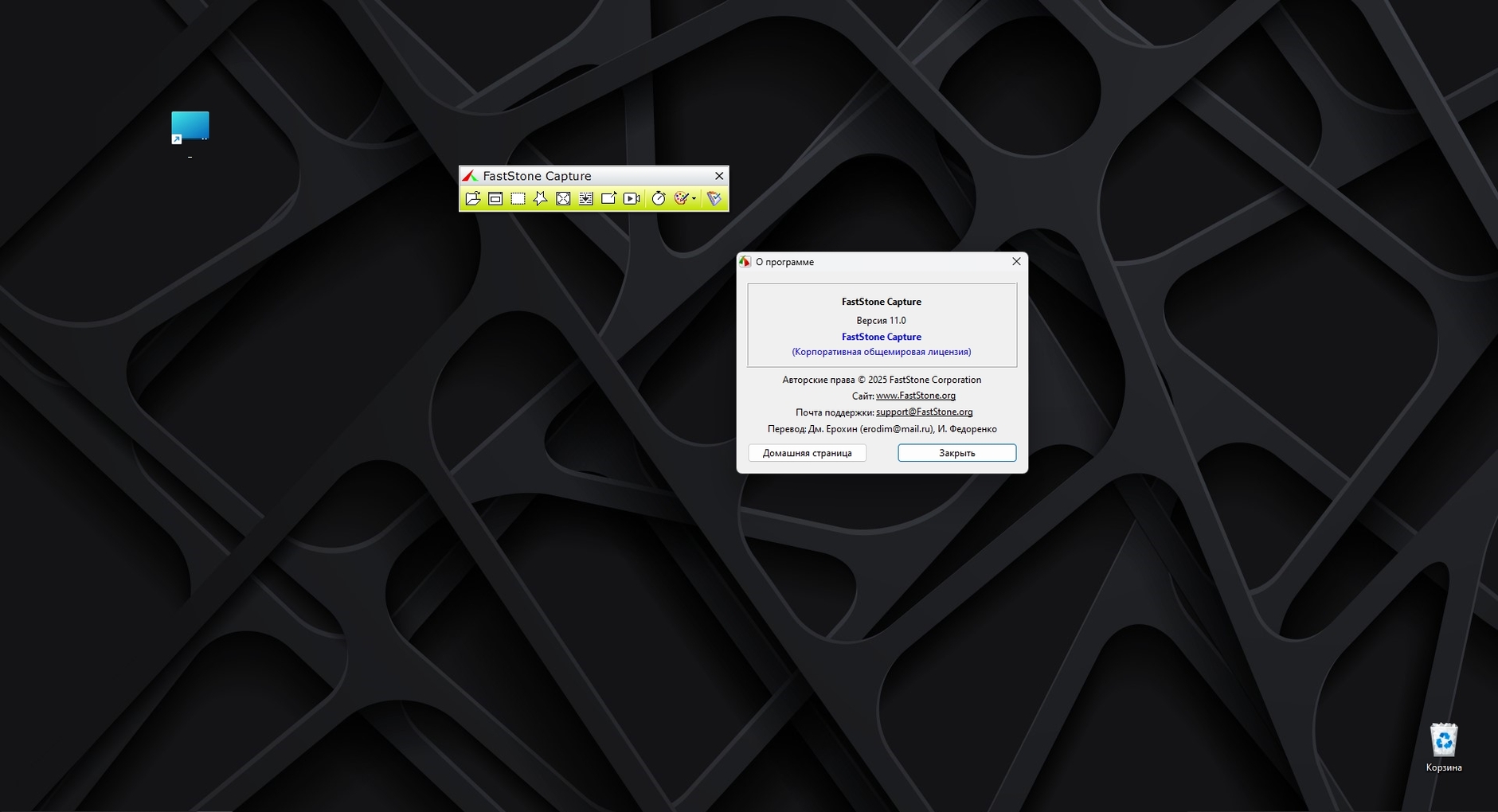Select the Корзина recycle bin desktop icon
Screen dimensions: 1498x812
(1444, 747)
